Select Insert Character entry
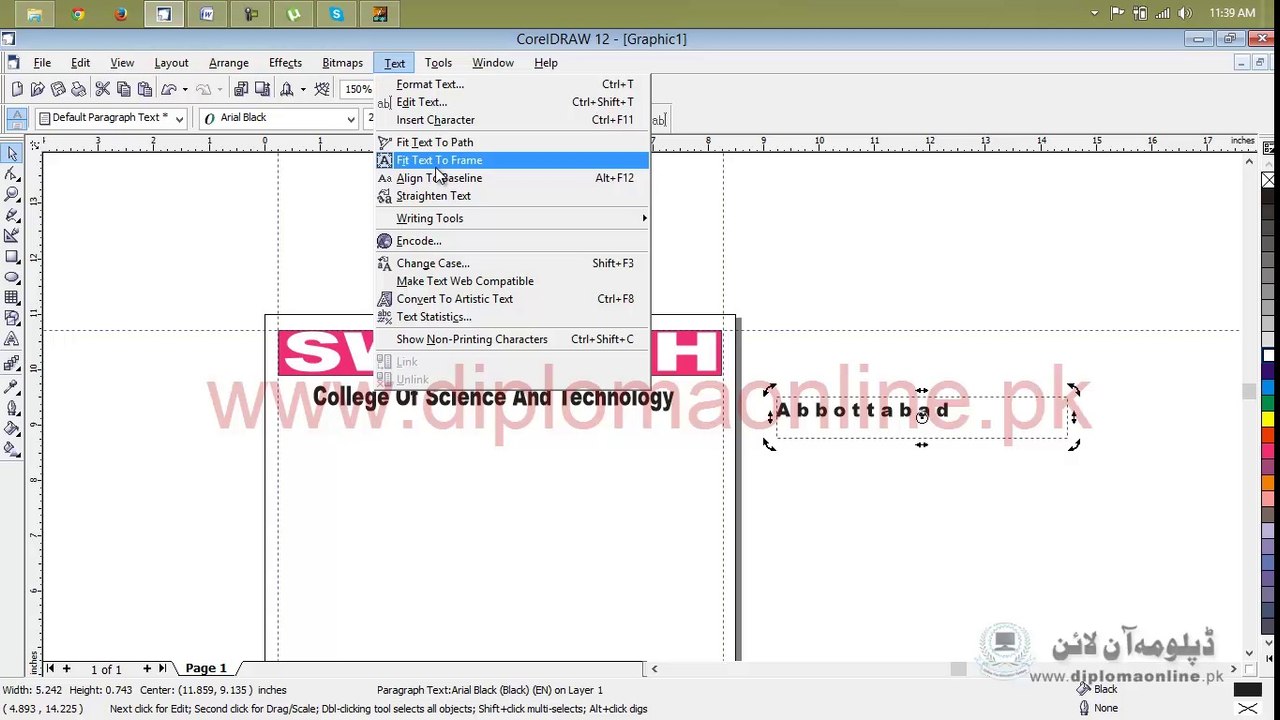 (x=512, y=120)
